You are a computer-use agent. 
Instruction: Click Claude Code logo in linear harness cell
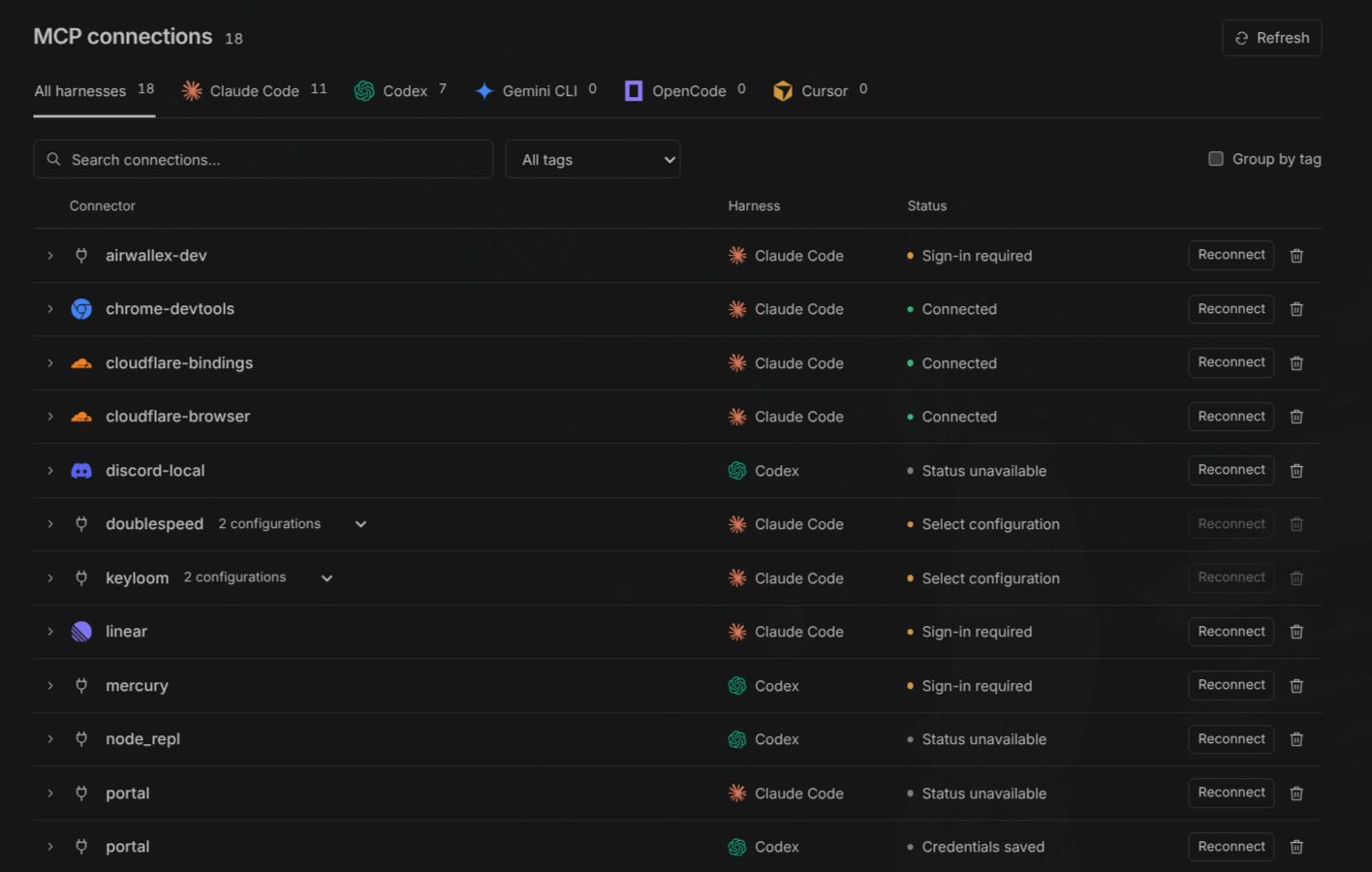click(737, 632)
